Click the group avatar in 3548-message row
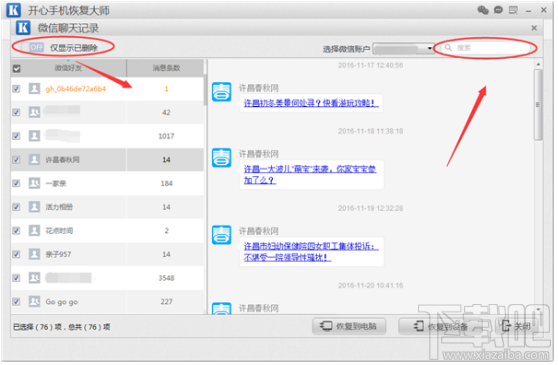This screenshot has width=558, height=365. [x=35, y=278]
